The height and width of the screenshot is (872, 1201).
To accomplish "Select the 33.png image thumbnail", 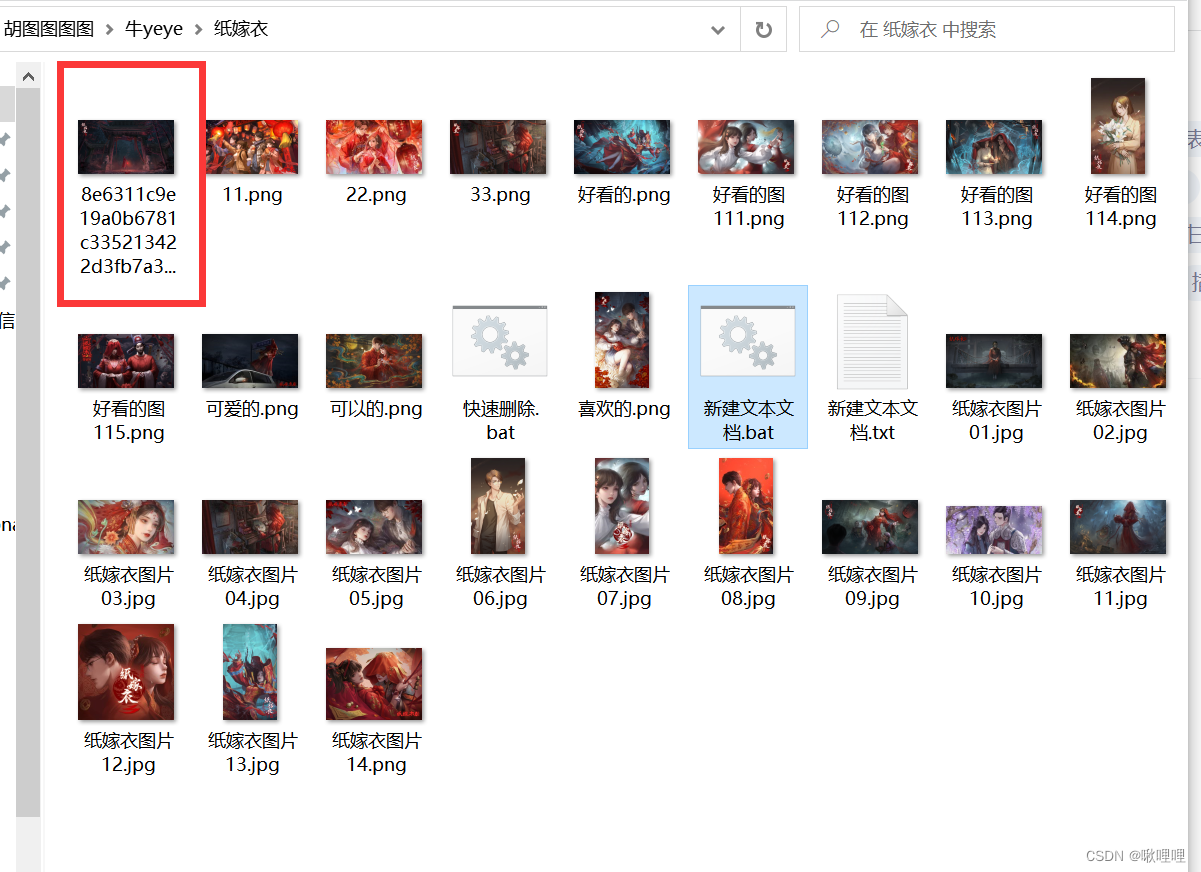I will click(498, 147).
